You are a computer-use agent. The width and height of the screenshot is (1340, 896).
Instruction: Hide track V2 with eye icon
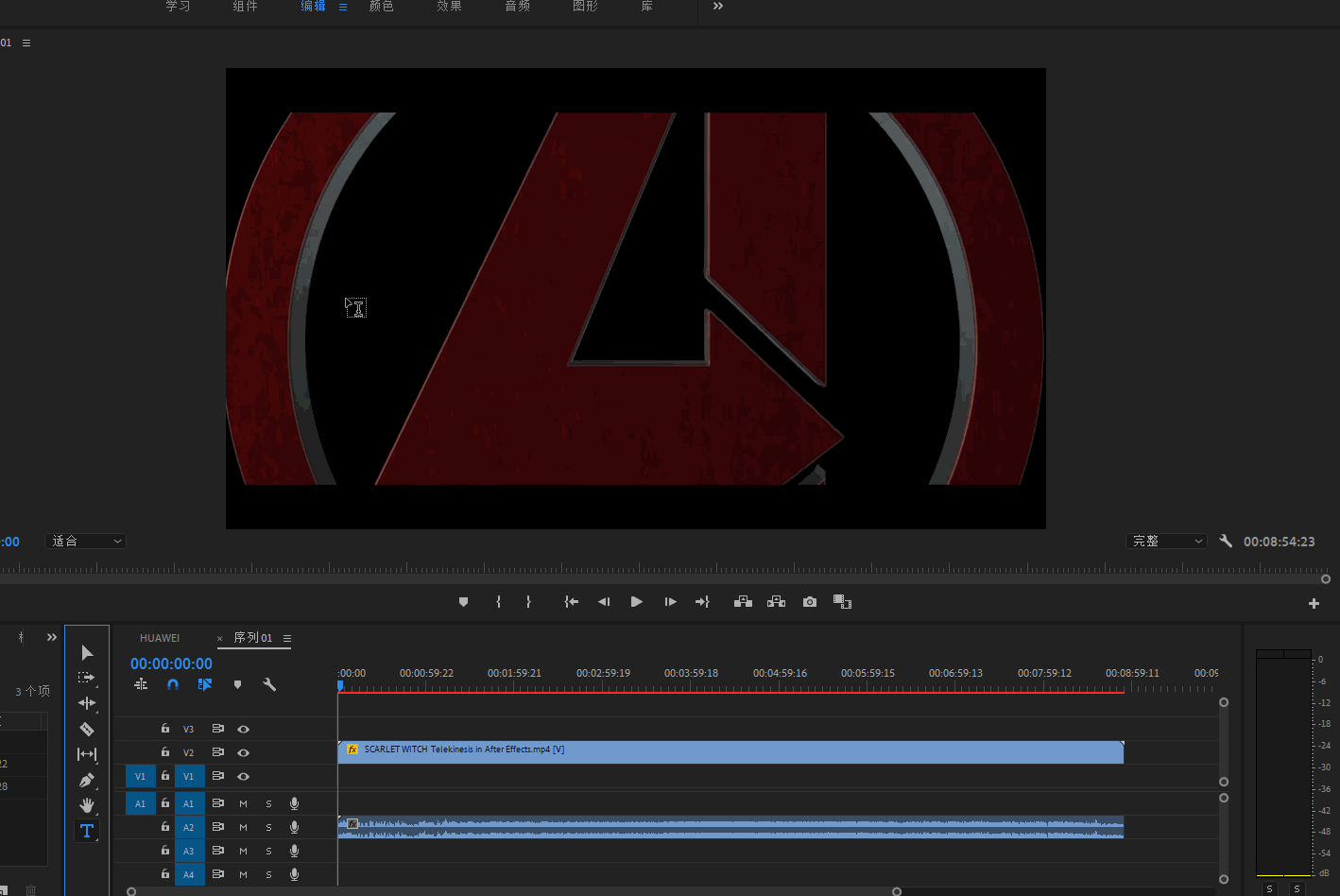click(243, 752)
